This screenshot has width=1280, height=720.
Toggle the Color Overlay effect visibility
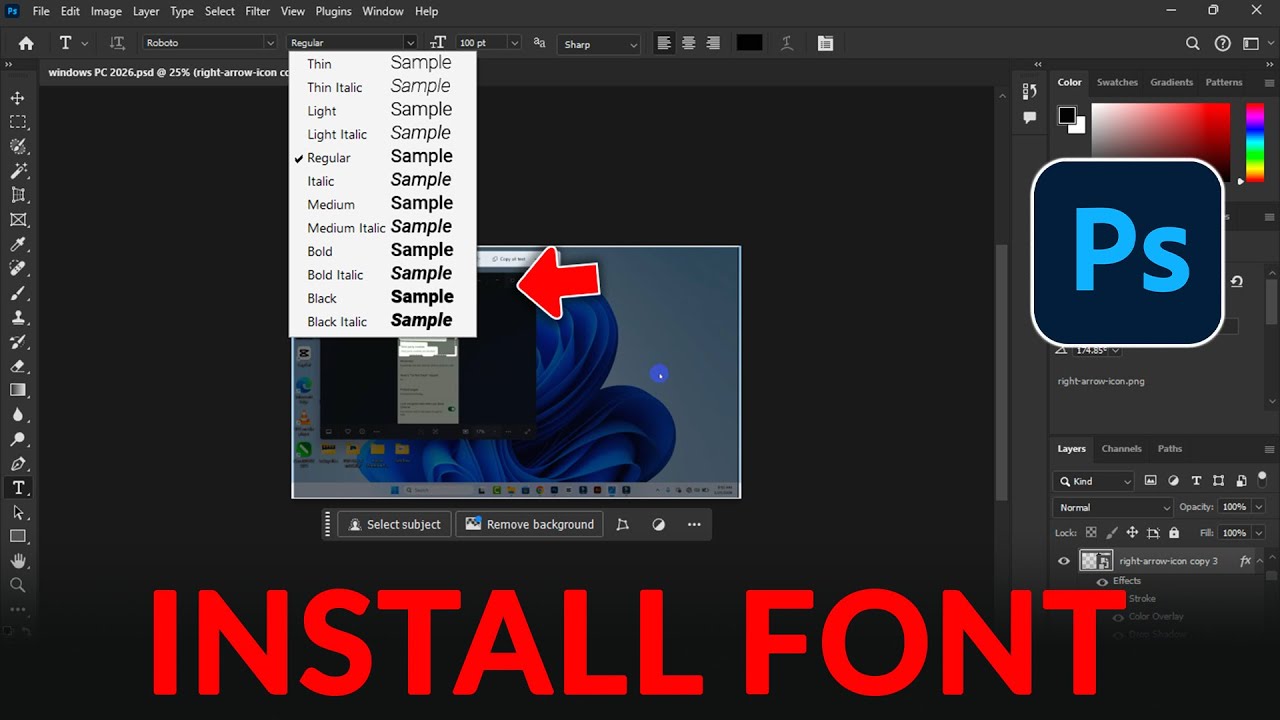pyautogui.click(x=1118, y=617)
